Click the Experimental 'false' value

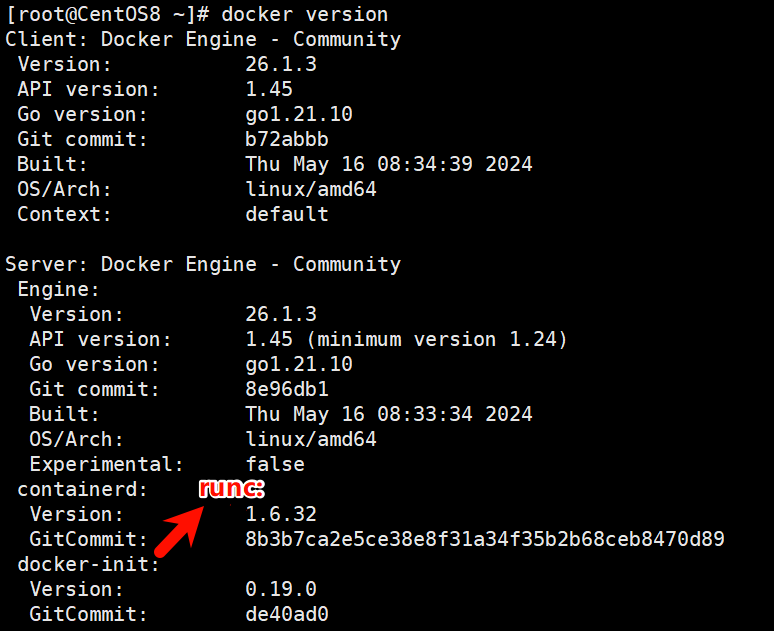(275, 464)
